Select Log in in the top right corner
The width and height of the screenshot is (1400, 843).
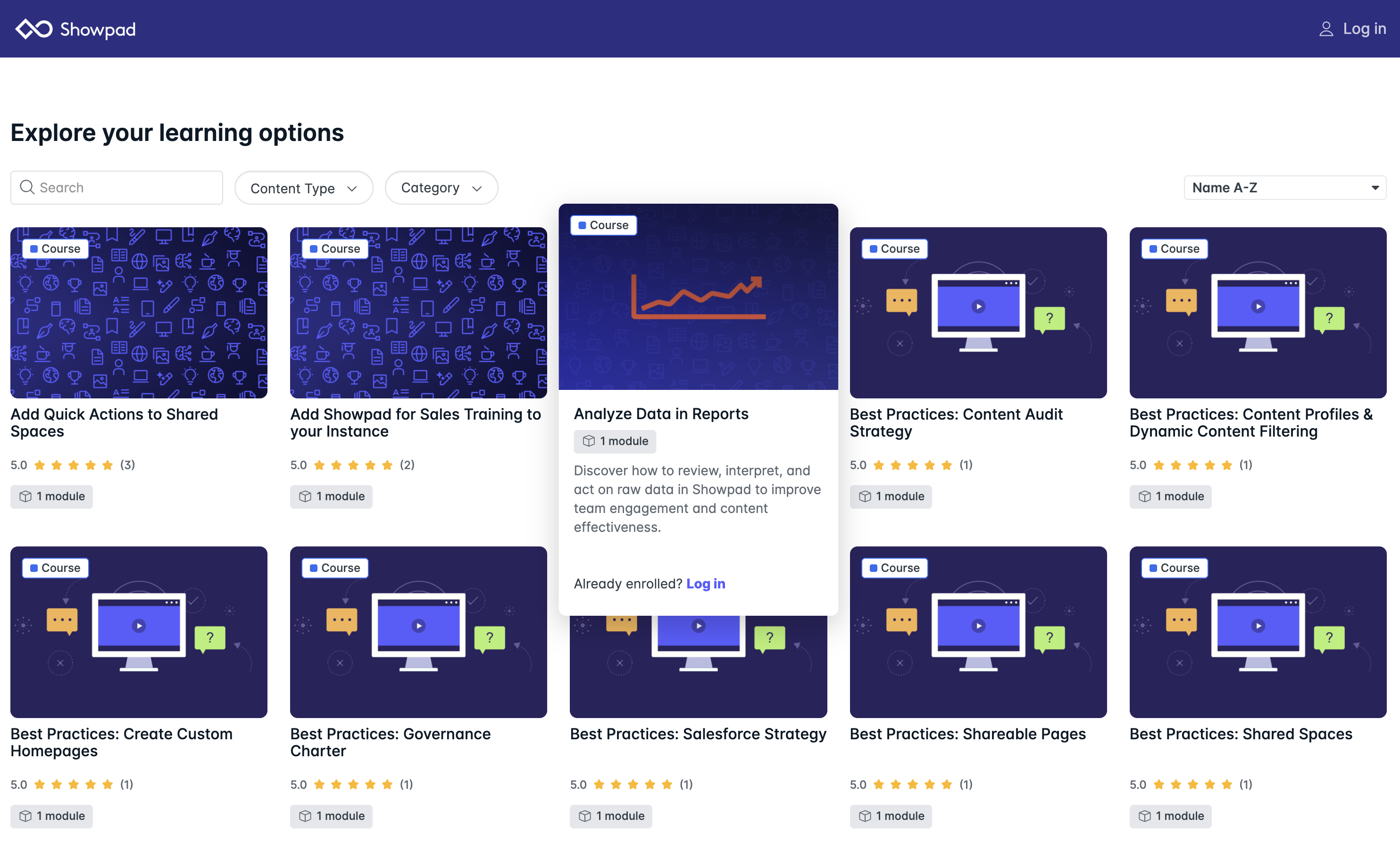[x=1364, y=28]
